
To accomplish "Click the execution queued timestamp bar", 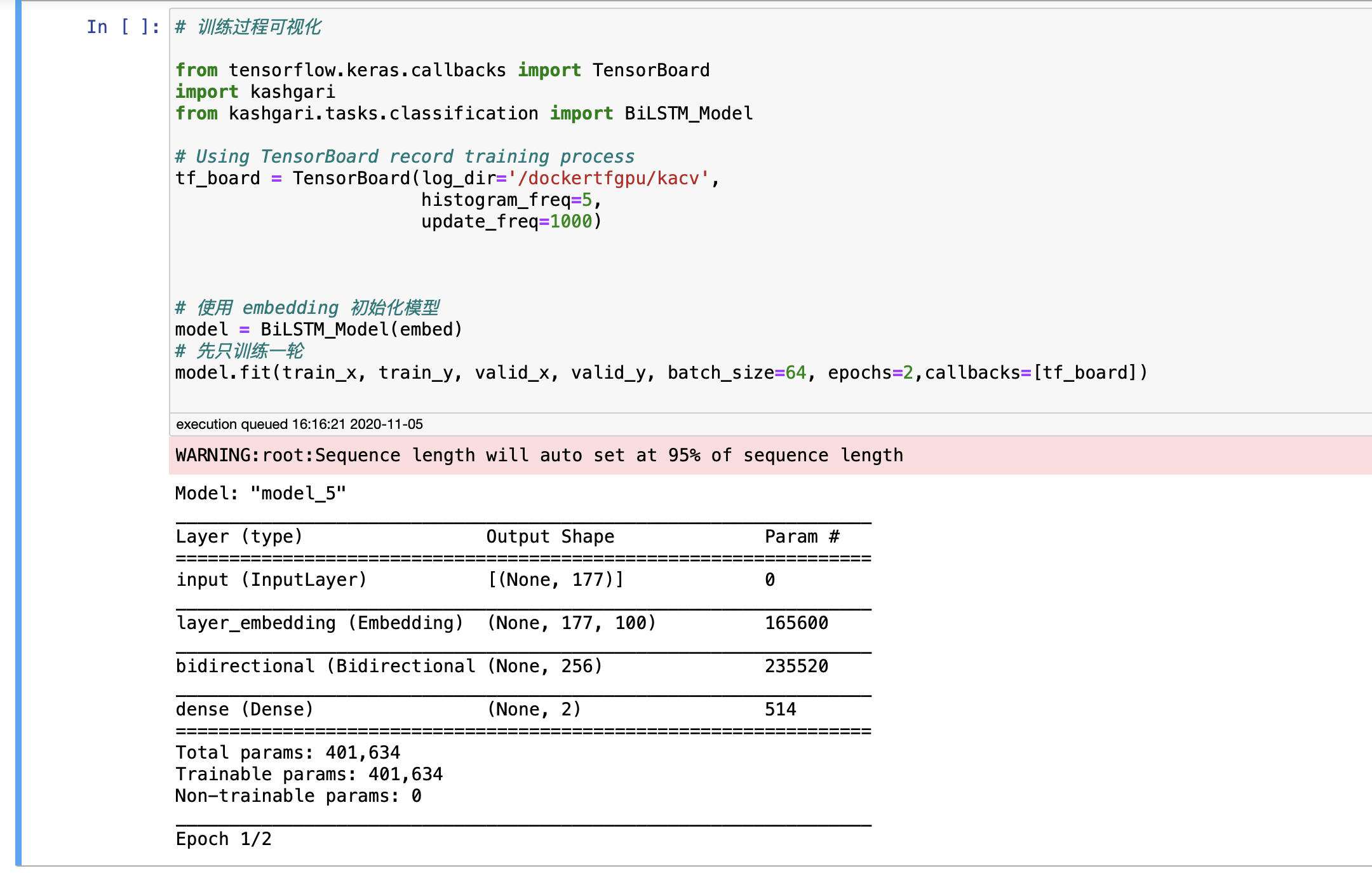I will coord(299,424).
